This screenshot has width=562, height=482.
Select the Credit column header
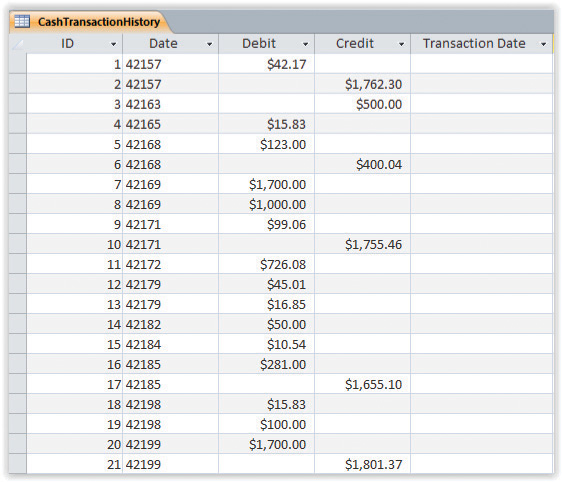[x=362, y=44]
